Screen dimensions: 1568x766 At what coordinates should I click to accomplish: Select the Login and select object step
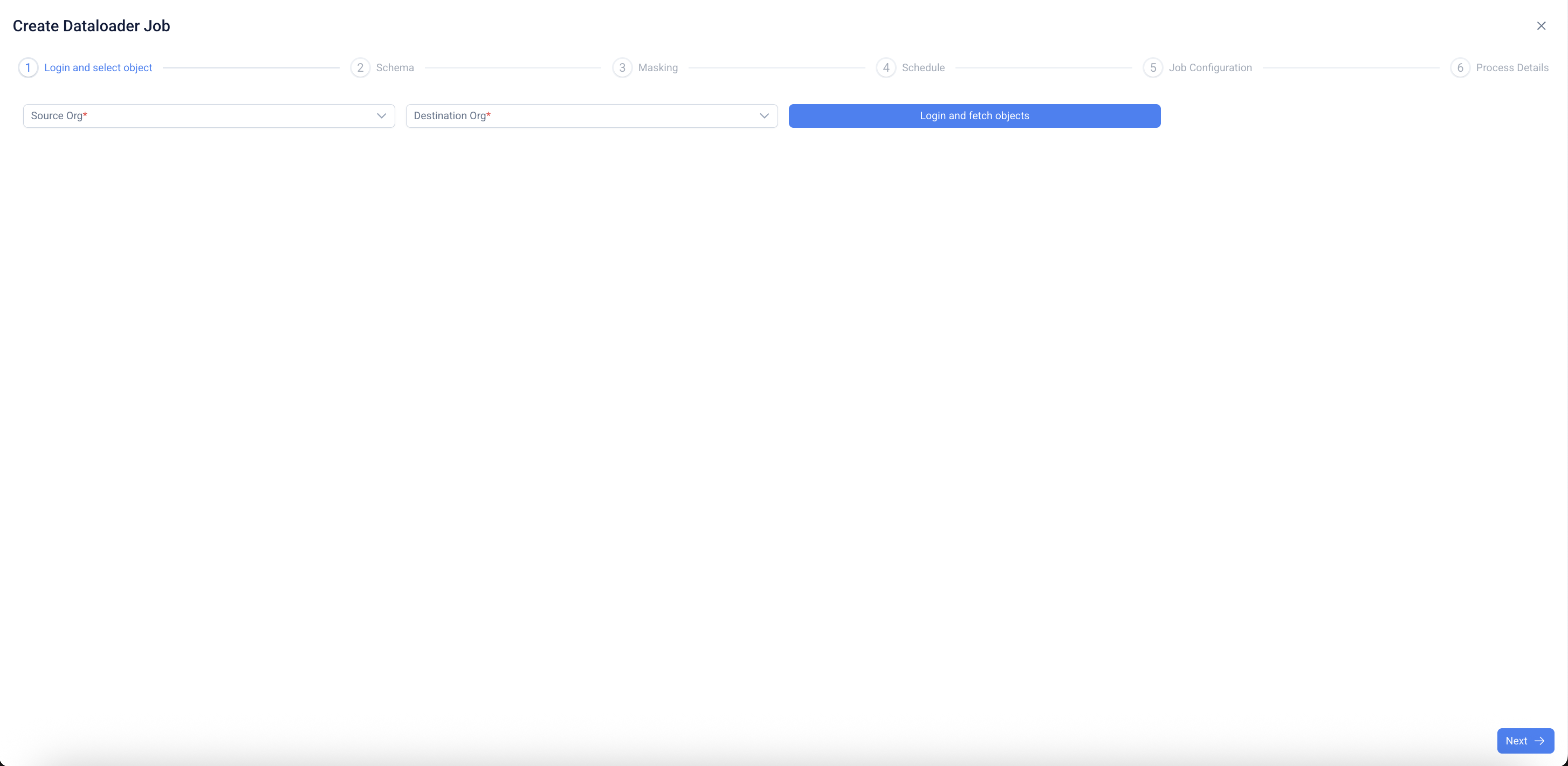(98, 67)
